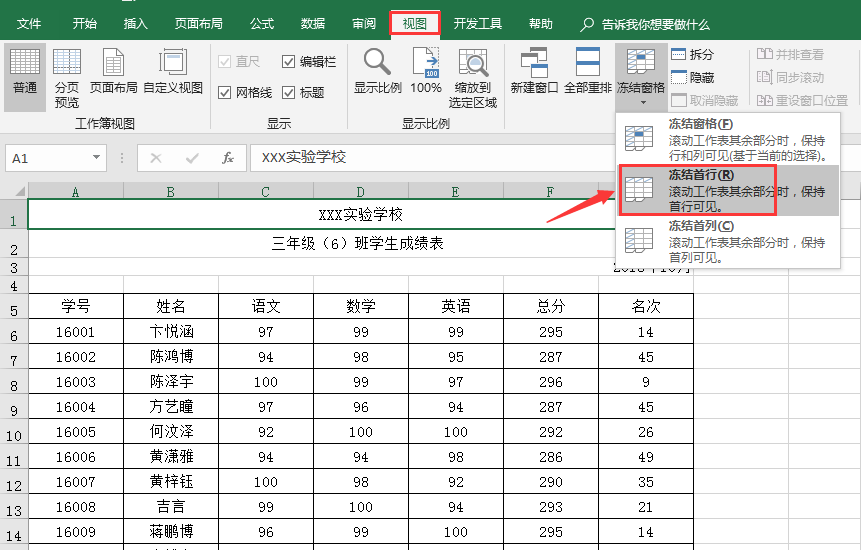This screenshot has height=550, width=861.
Task: Click the disabled 取消隐藏 unhide button
Action: click(705, 100)
